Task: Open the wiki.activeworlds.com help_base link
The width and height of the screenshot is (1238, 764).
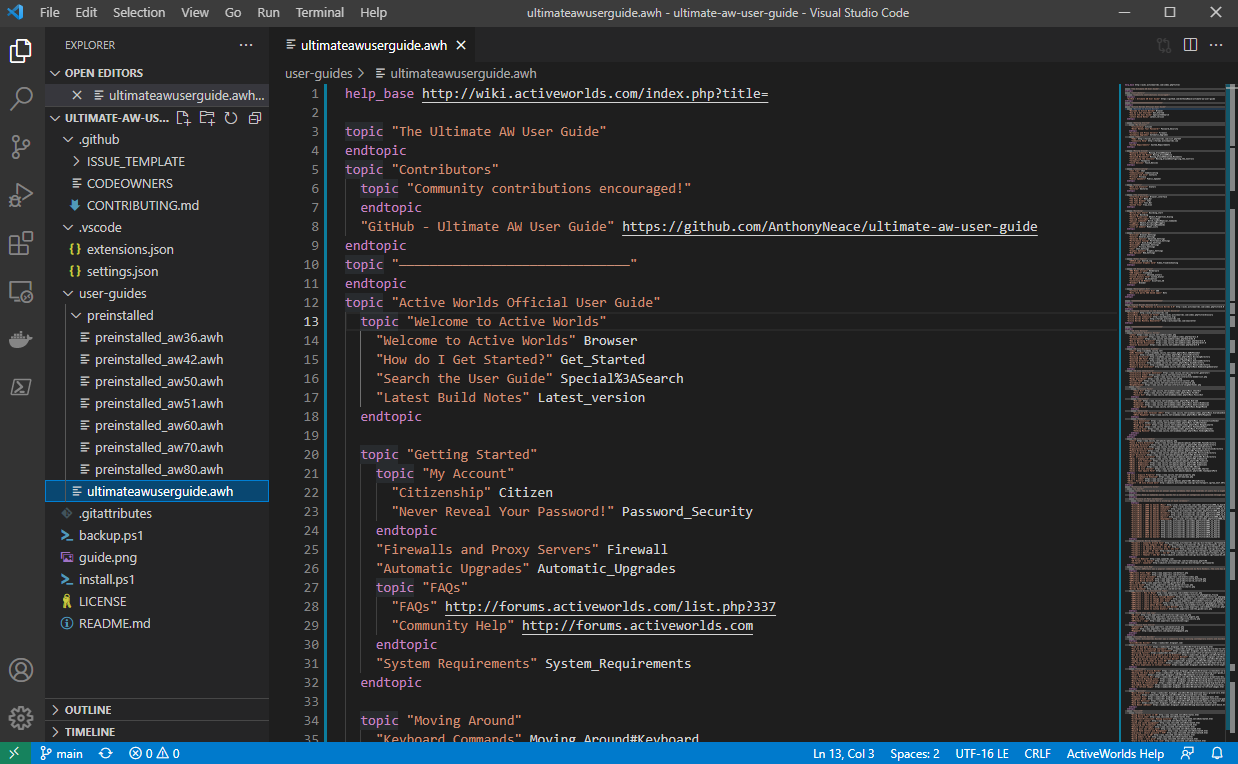Action: point(595,94)
